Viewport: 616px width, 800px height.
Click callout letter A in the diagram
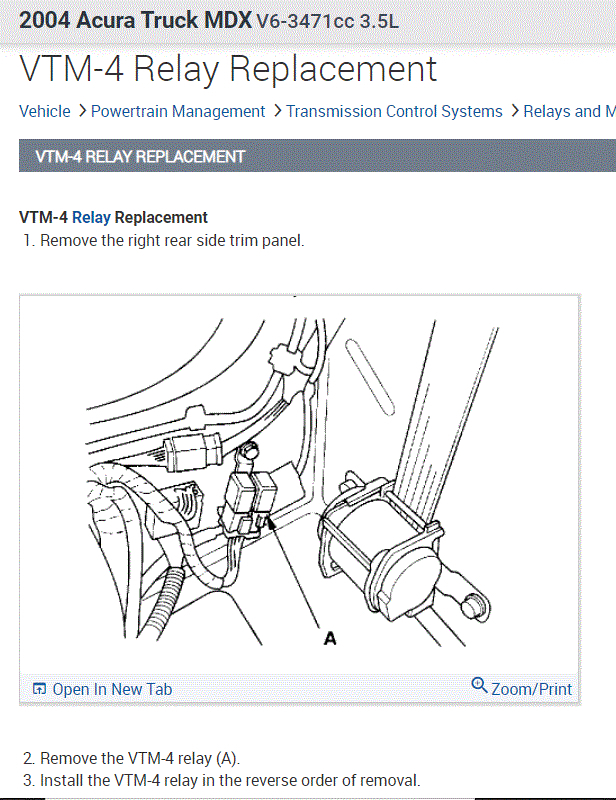(330, 638)
